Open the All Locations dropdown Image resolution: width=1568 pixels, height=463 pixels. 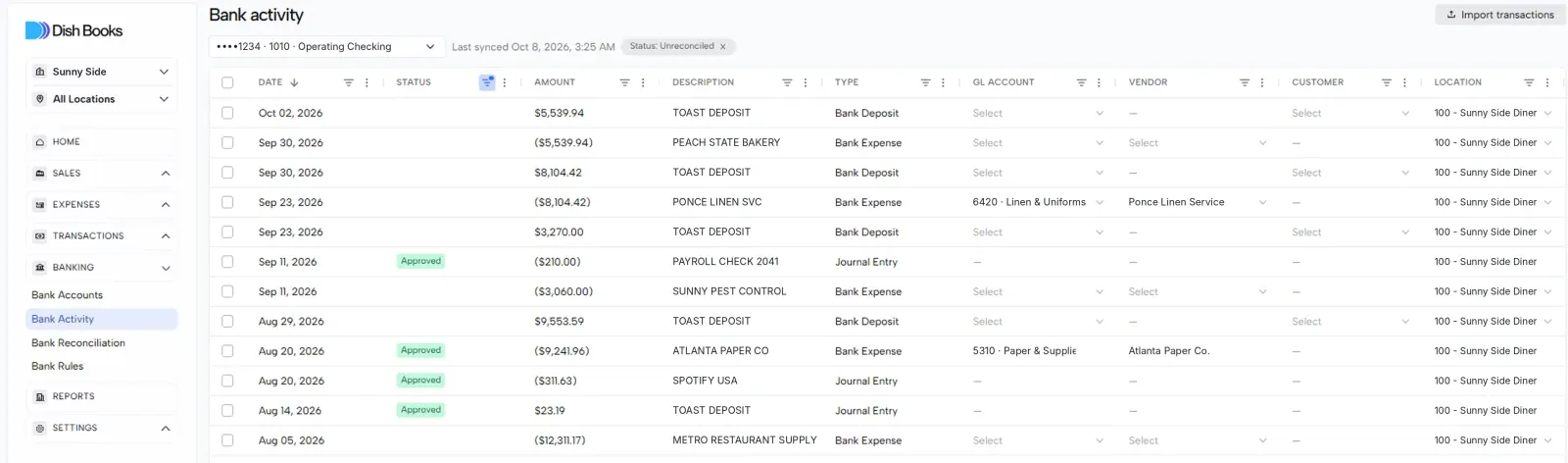point(102,99)
